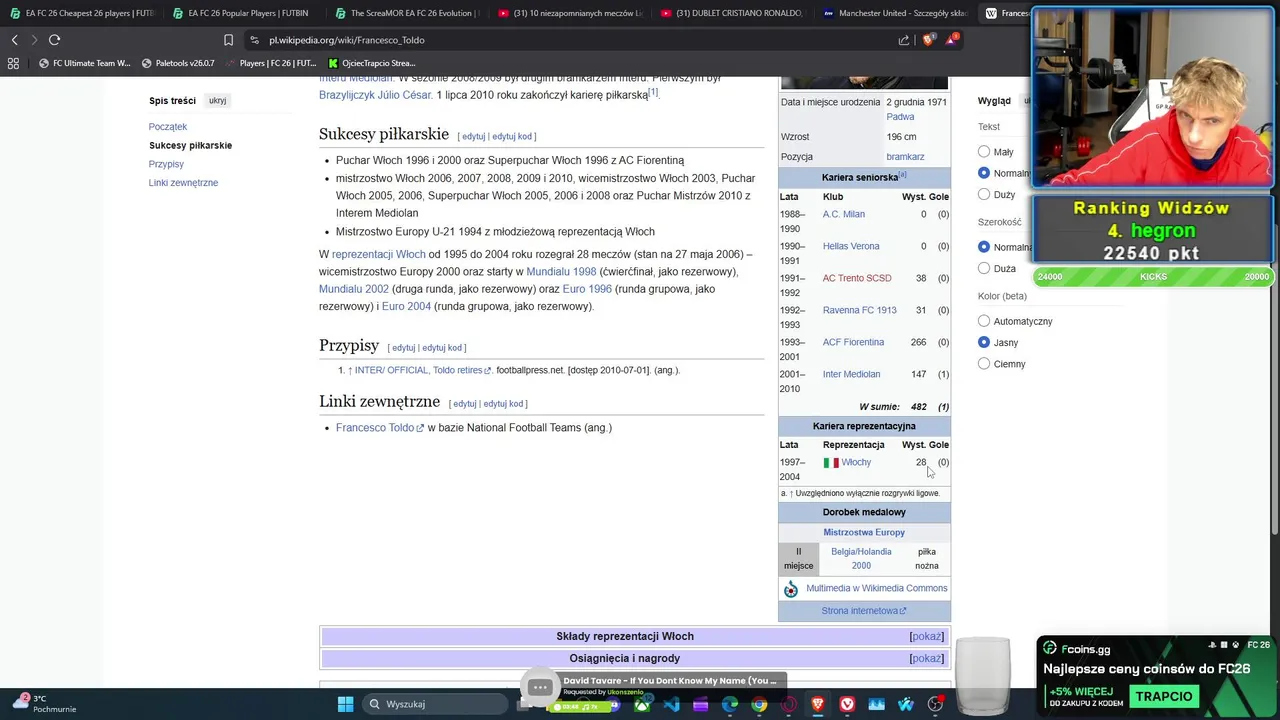Expand 'Składy reprezentacji Włoch' with pokaż

[927, 636]
